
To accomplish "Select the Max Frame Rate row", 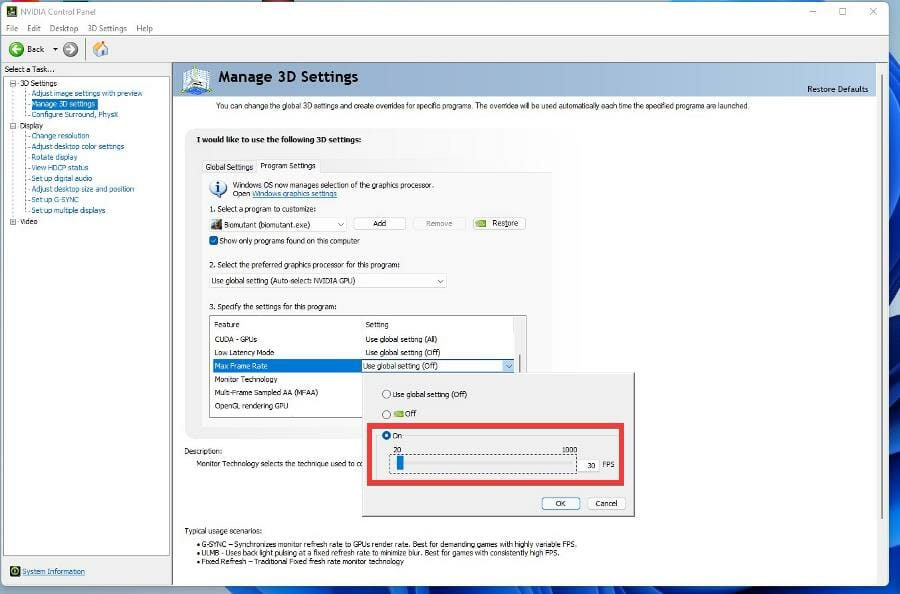I will coord(286,366).
